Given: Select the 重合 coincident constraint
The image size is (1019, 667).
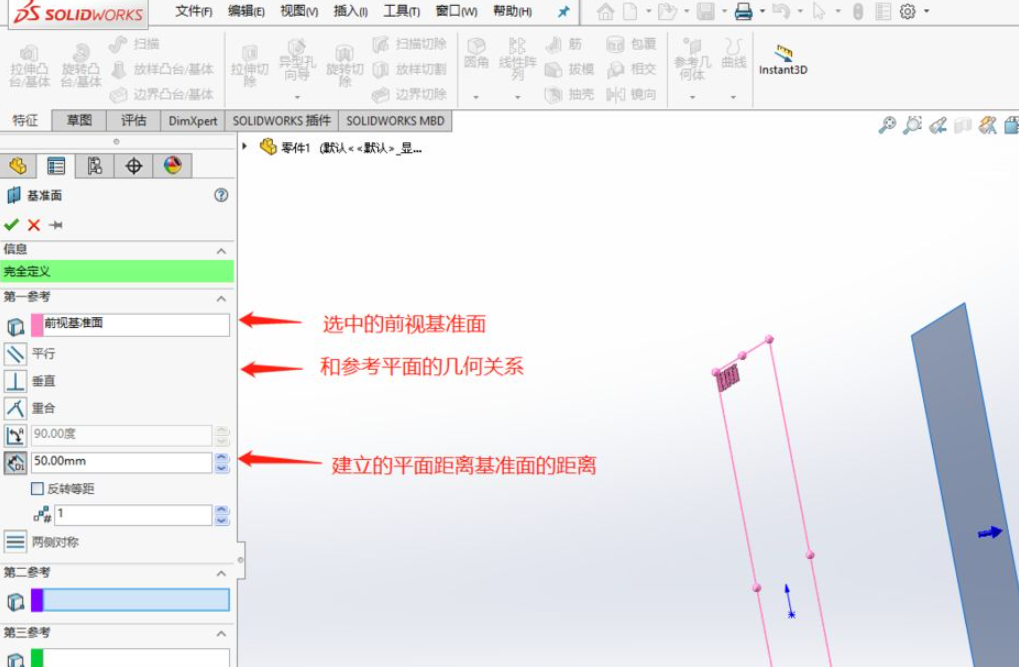Looking at the screenshot, I should pyautogui.click(x=15, y=408).
